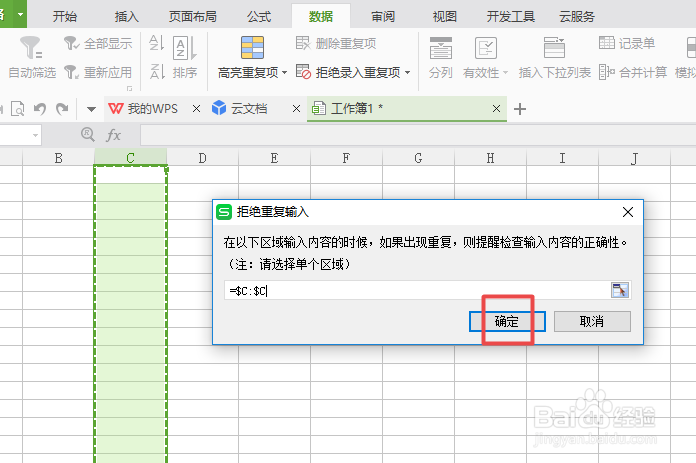696x463 pixels.
Task: Click the print preview icon
Action: pos(17,108)
